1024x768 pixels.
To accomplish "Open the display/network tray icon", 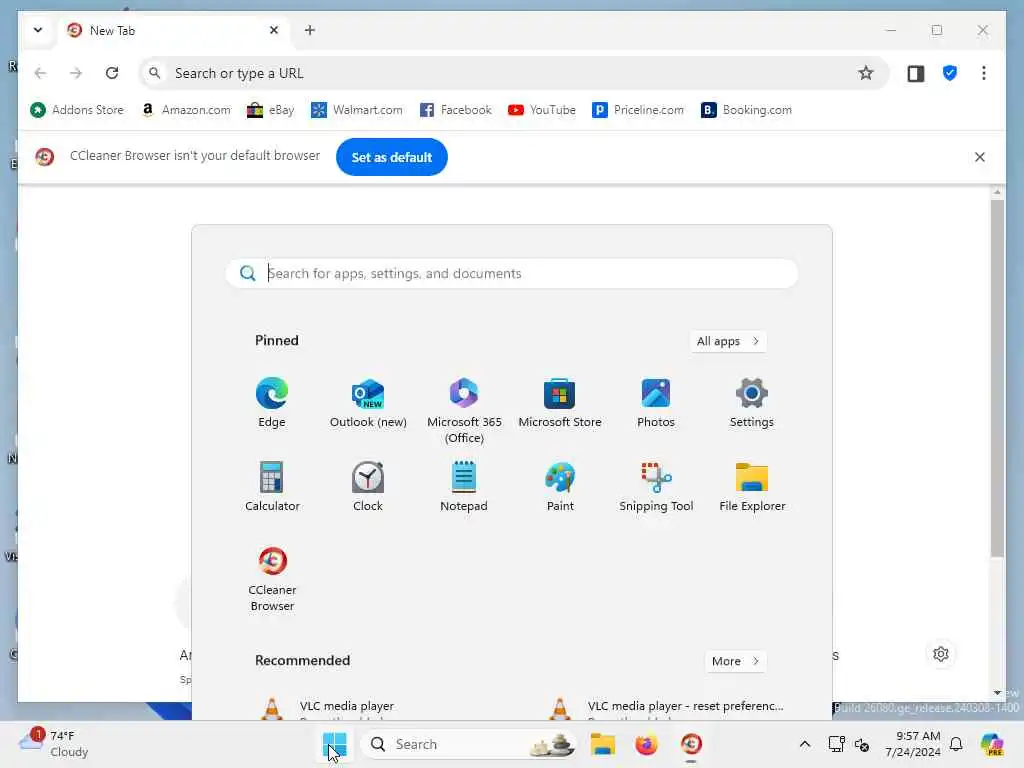I will pos(836,744).
